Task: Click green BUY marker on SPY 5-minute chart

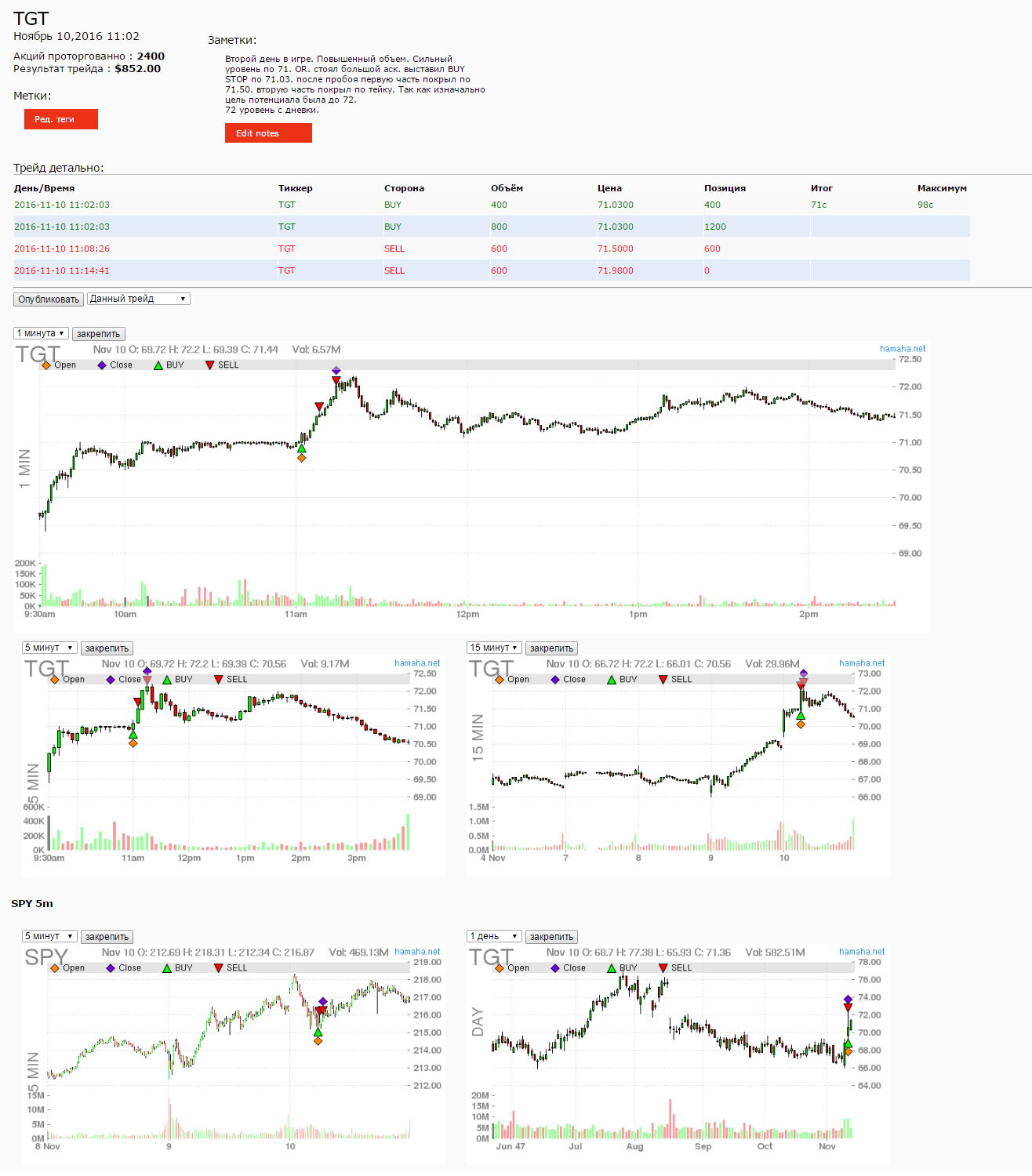Action: click(318, 1033)
